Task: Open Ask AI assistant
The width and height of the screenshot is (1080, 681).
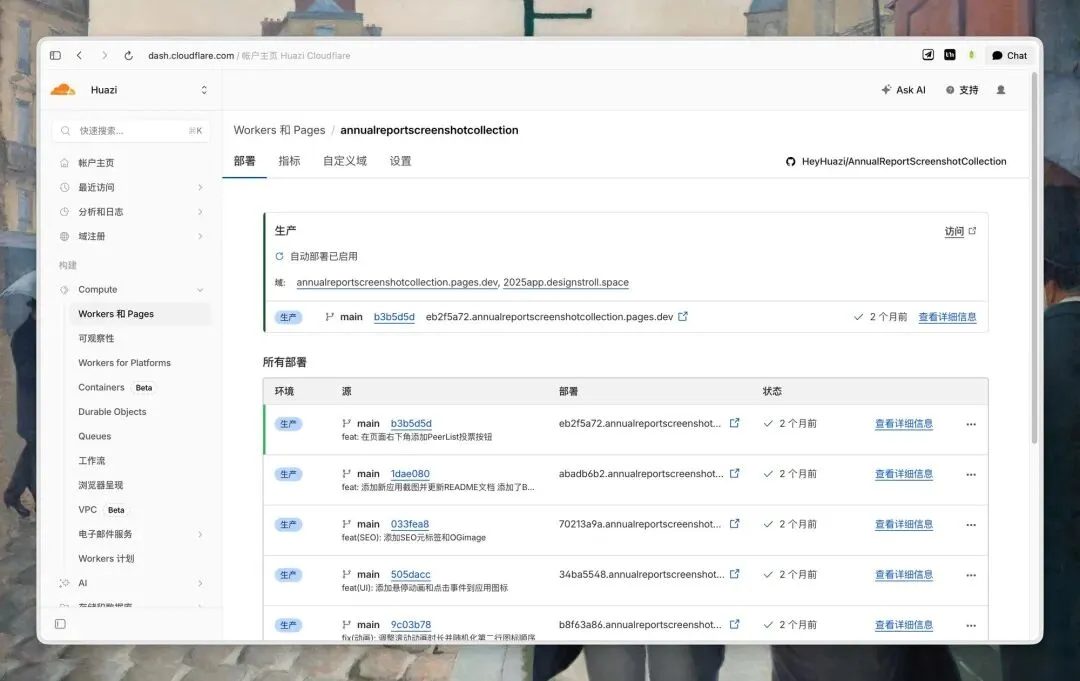Action: click(903, 90)
